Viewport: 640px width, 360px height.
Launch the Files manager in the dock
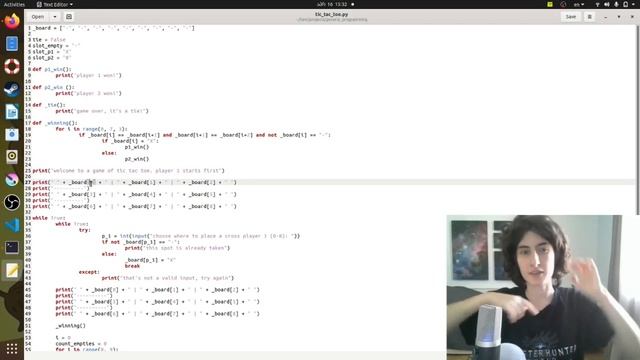coord(12,44)
